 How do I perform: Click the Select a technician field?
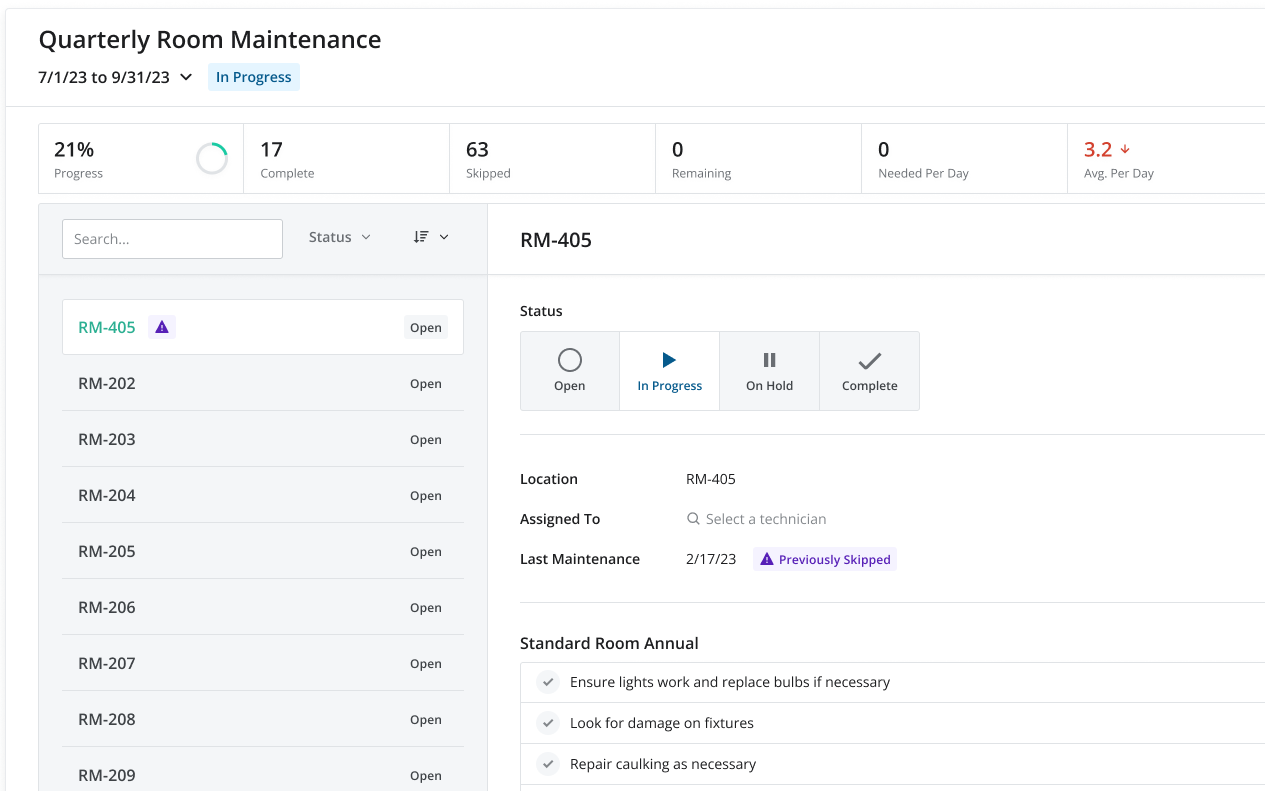pos(766,519)
